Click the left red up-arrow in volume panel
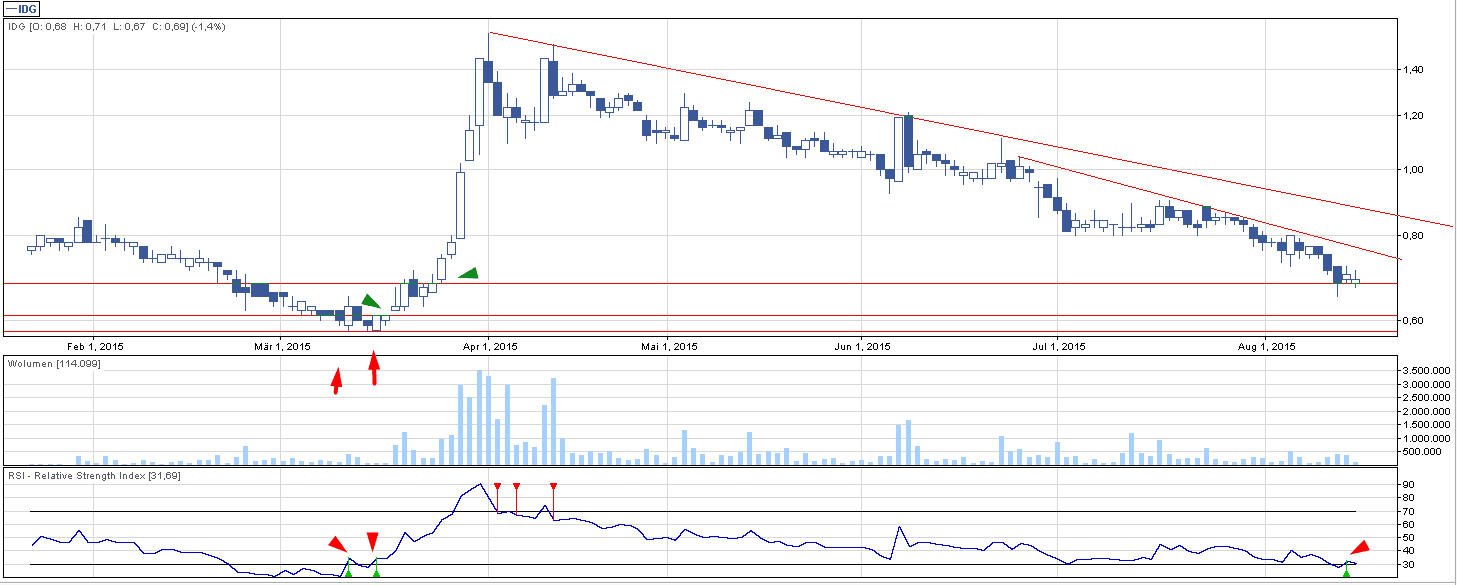 coord(337,381)
